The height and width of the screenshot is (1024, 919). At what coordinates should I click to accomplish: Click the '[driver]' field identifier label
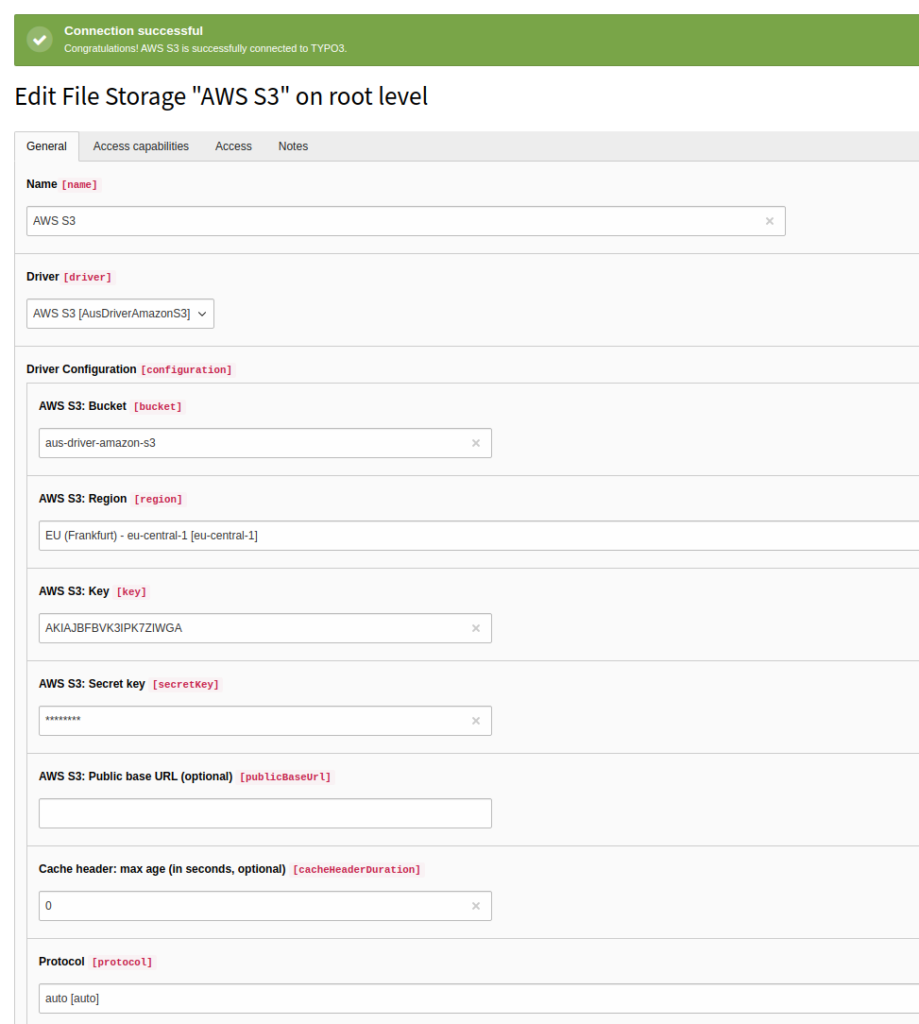[x=88, y=277]
